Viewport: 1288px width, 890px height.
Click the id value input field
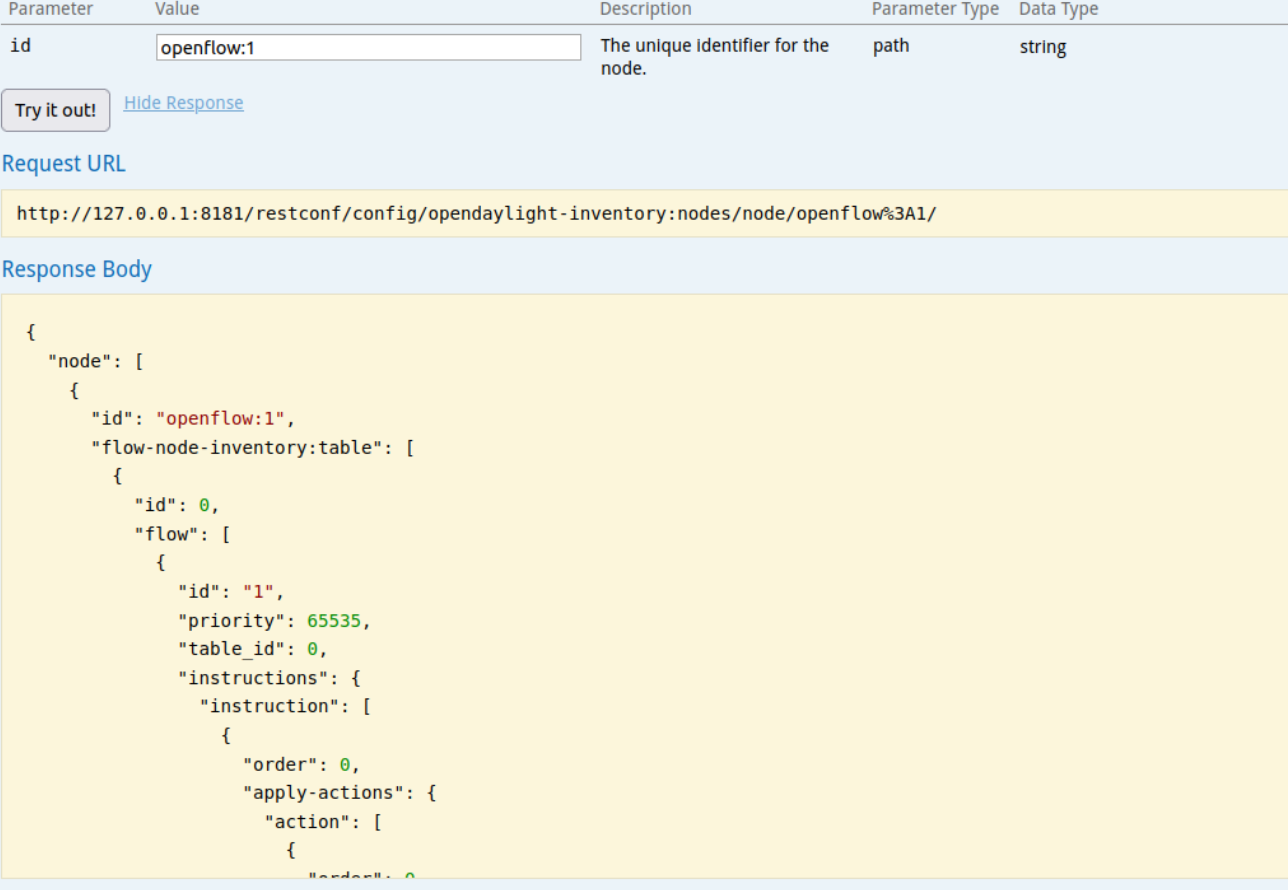[368, 48]
